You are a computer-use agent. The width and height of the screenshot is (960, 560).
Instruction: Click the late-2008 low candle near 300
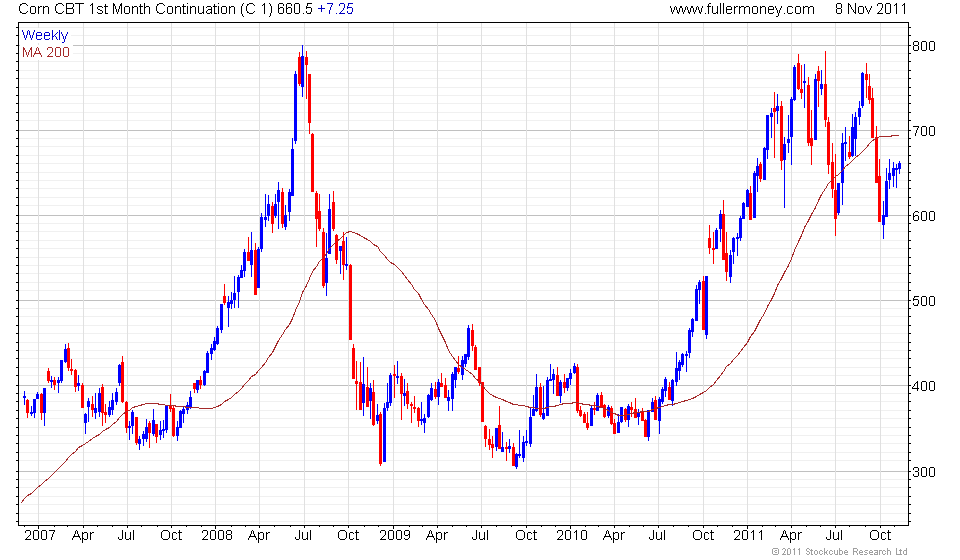click(380, 438)
